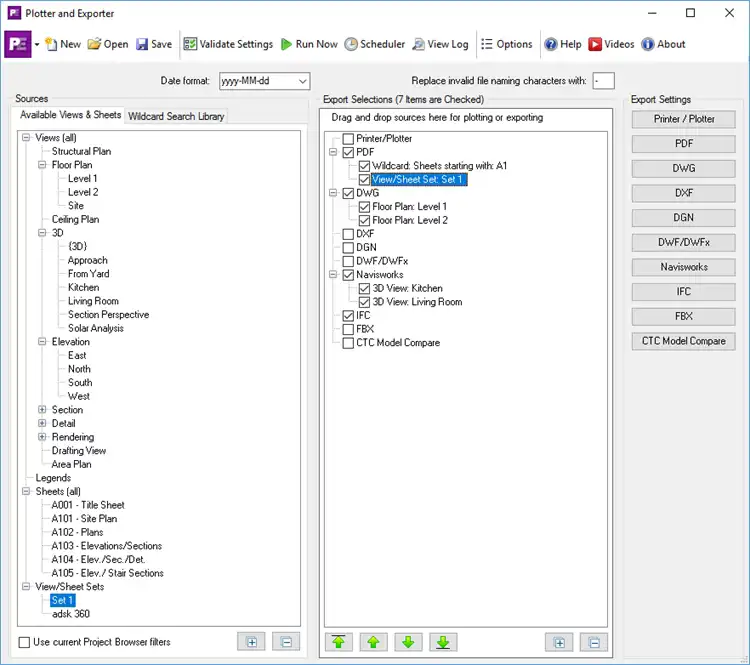Open Options from the toolbar

click(x=507, y=44)
